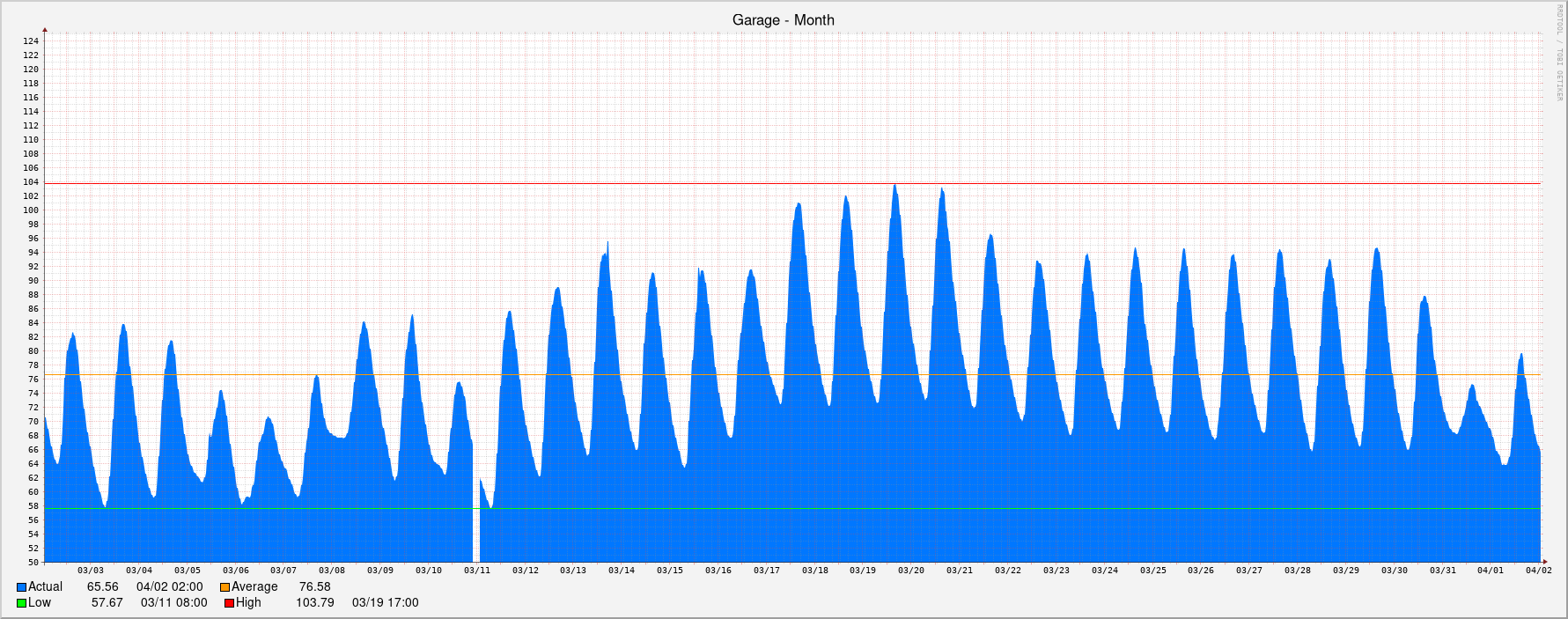Click the green Low legend swatch

[x=21, y=603]
